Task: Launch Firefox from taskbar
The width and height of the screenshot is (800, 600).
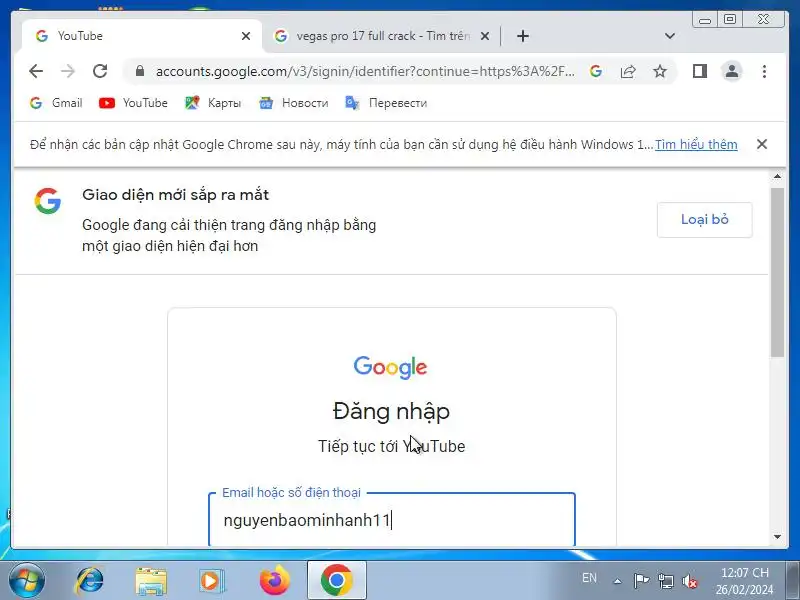Action: point(274,581)
